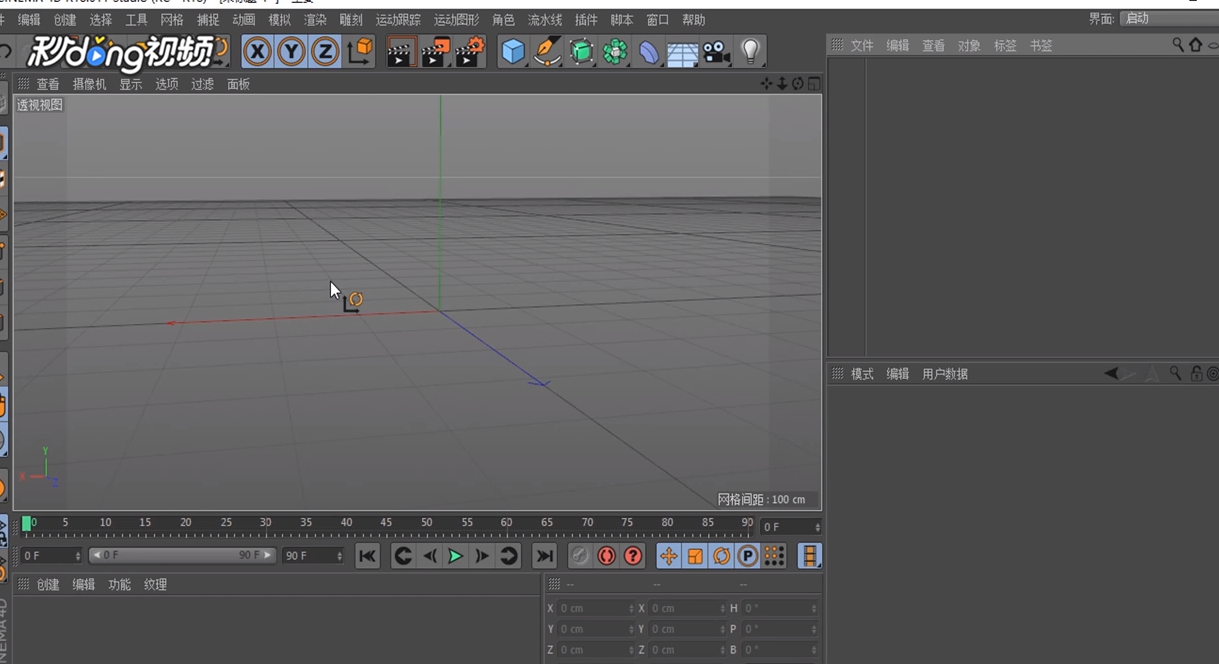Open the 界面 layout dropdown
The height and width of the screenshot is (664, 1219).
1167,19
